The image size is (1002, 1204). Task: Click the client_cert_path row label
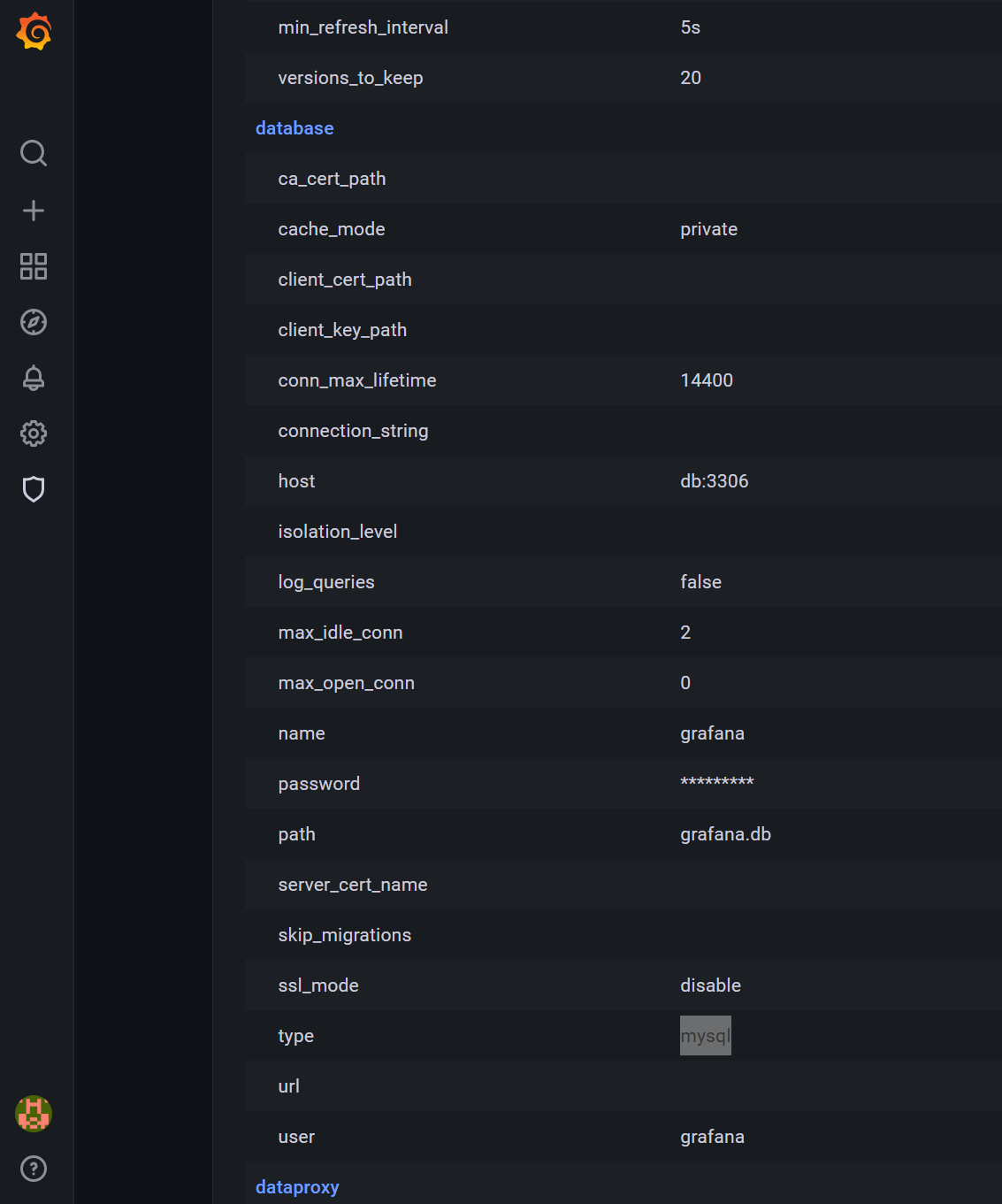(345, 280)
